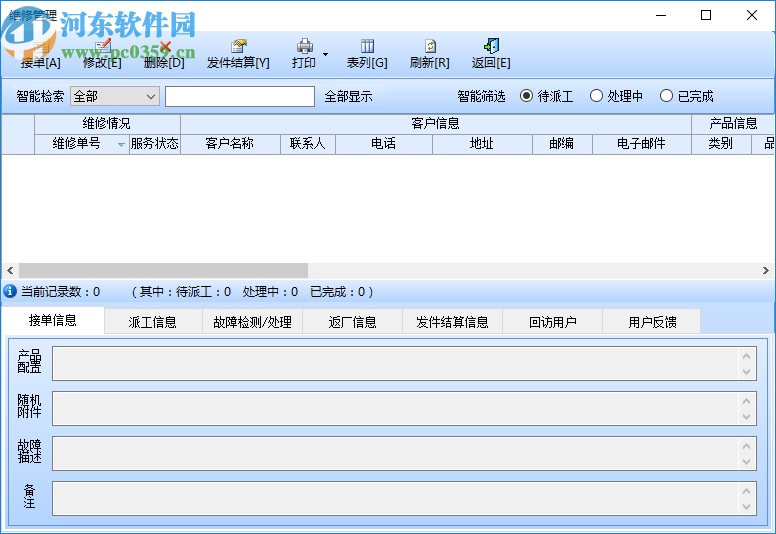The image size is (776, 534).
Task: Click the 修改[E] edit icon
Action: tap(103, 47)
